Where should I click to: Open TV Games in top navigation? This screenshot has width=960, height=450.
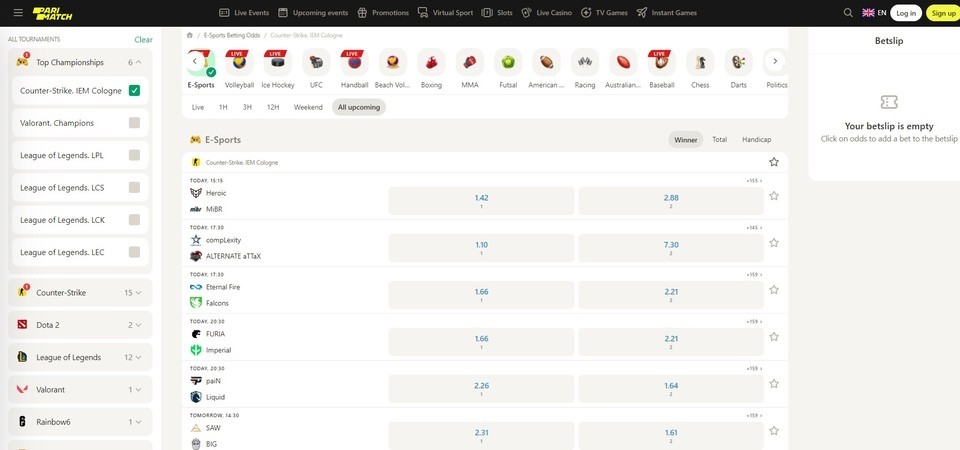click(x=604, y=12)
